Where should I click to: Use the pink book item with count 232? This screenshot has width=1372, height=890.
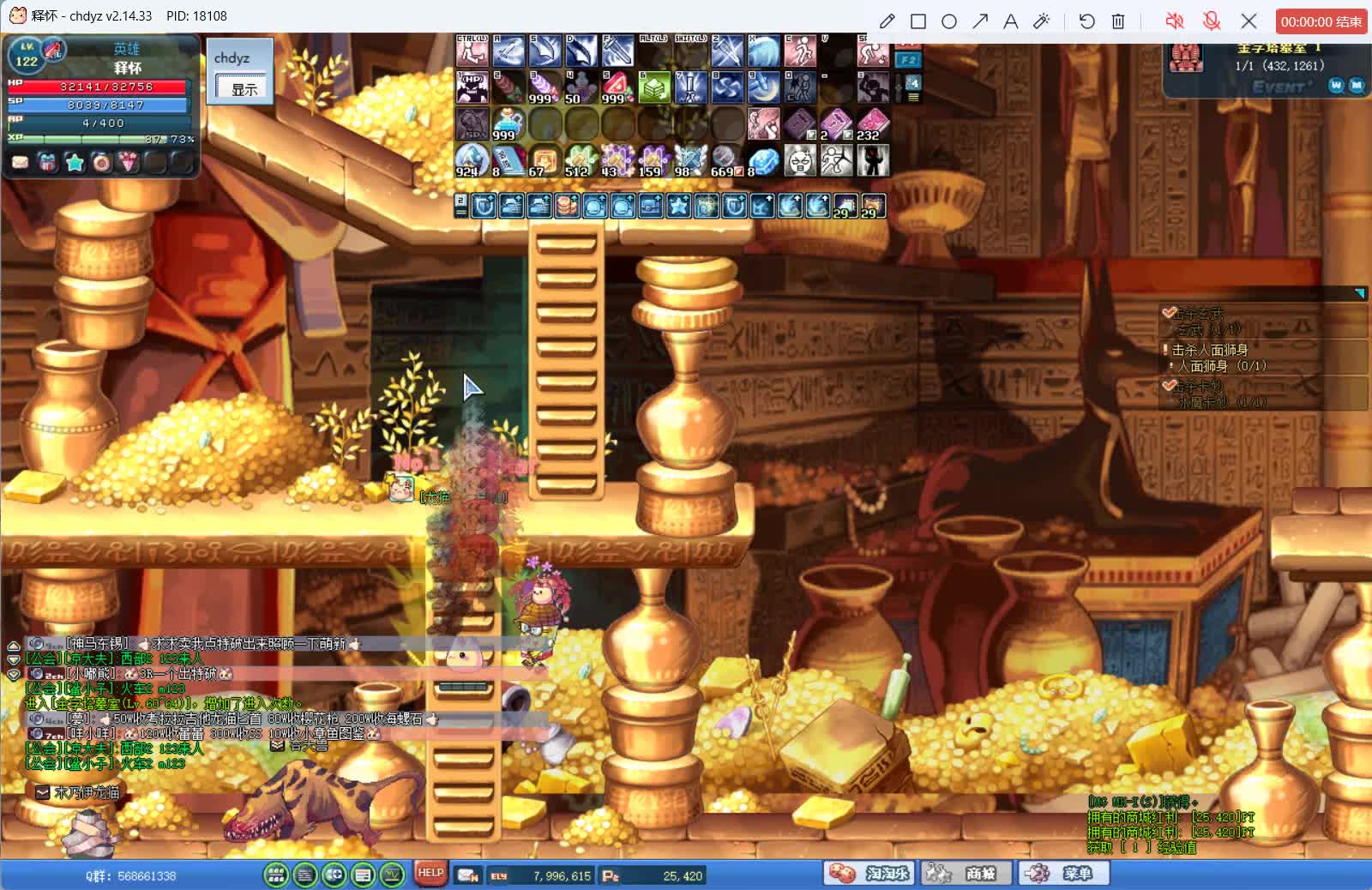tap(873, 124)
